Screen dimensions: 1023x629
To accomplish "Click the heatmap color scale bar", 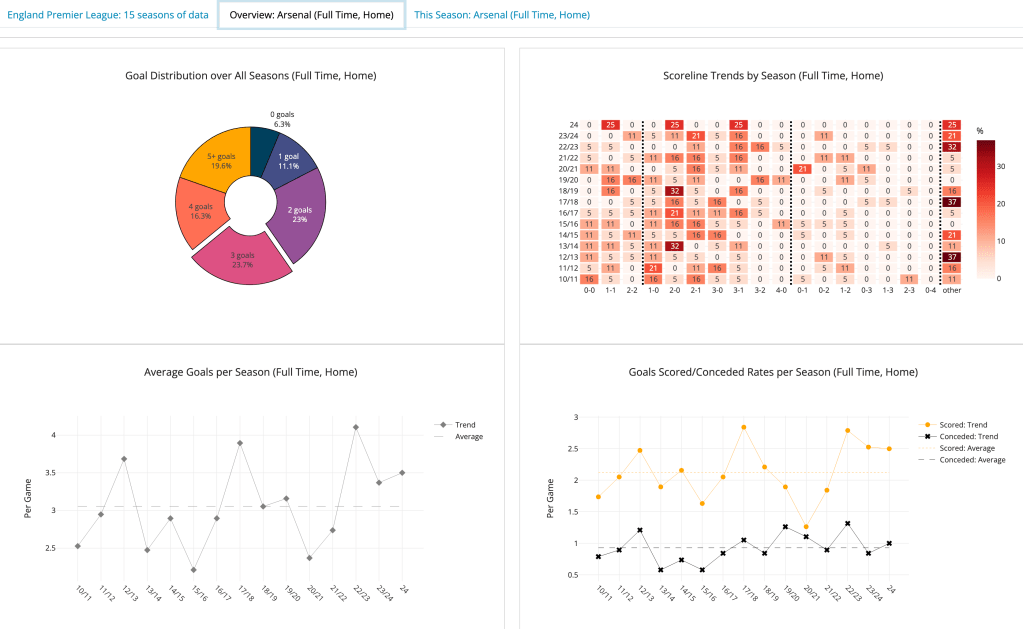I will click(x=985, y=210).
